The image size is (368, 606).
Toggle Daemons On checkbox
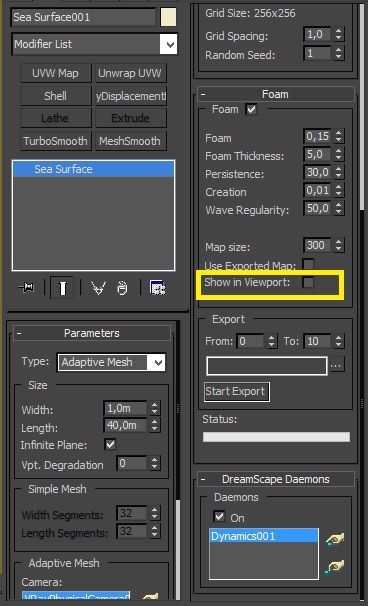point(219,517)
